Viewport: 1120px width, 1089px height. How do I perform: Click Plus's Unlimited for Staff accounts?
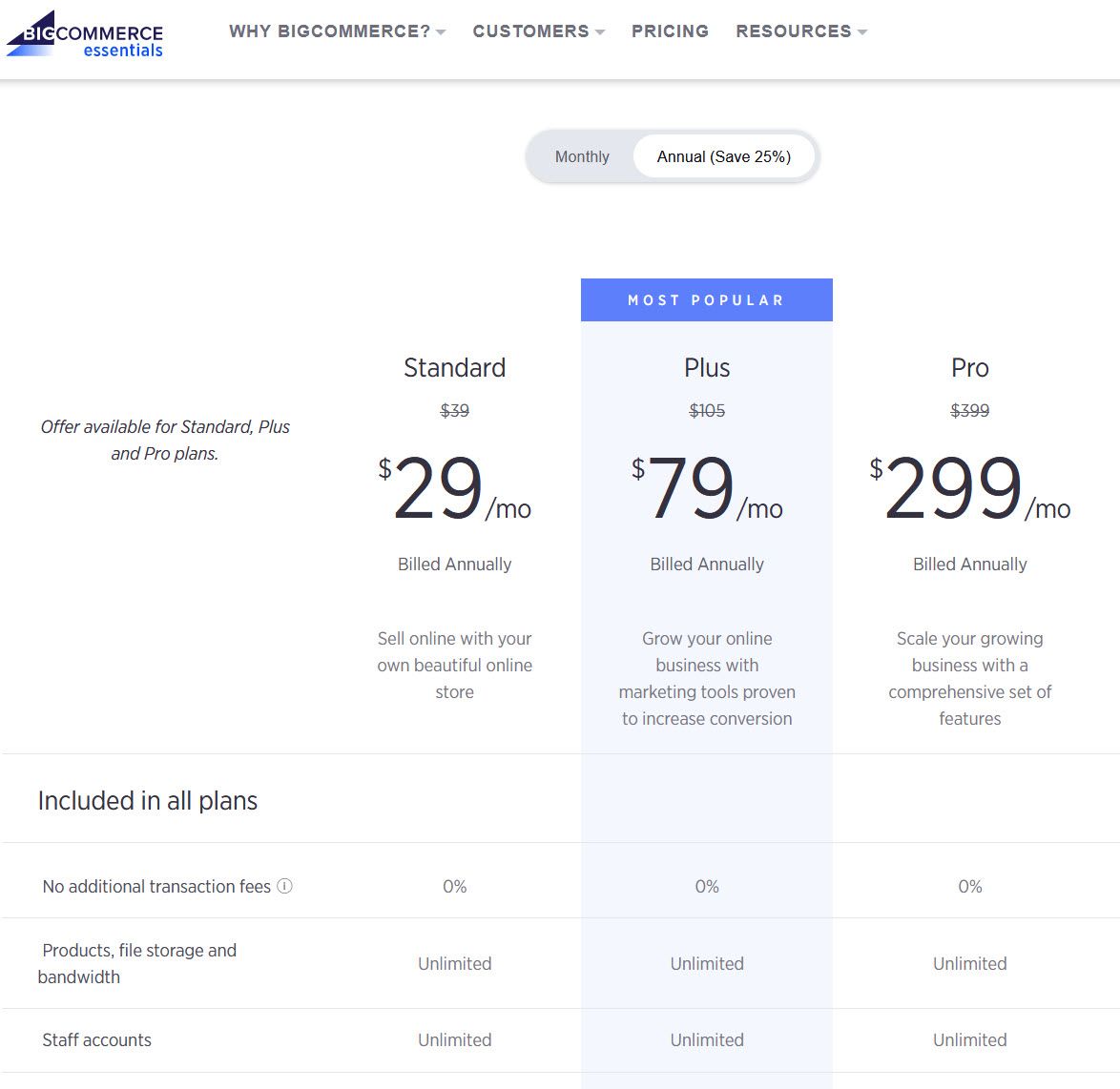pyautogui.click(x=706, y=1039)
